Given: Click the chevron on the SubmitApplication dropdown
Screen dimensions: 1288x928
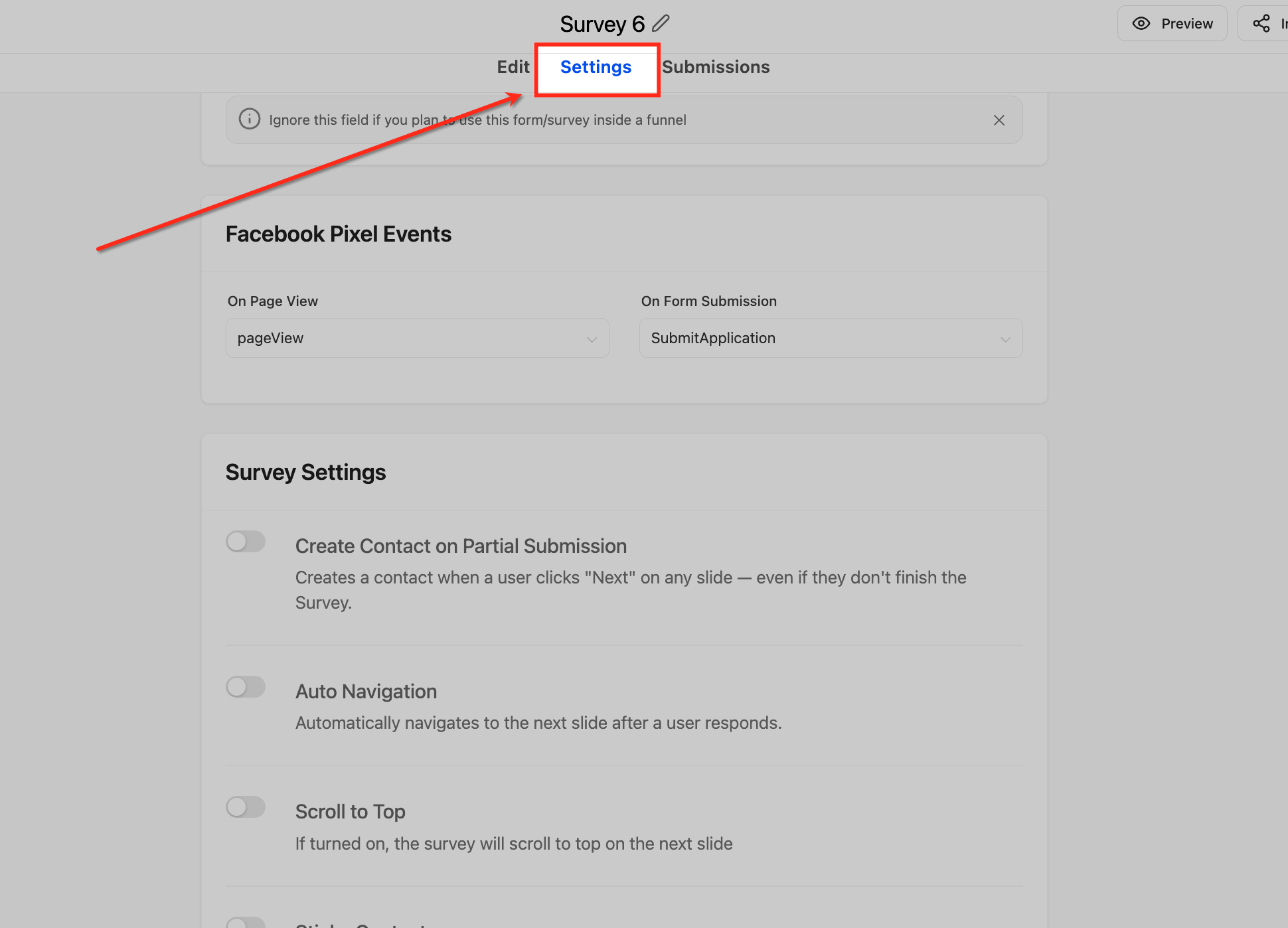Looking at the screenshot, I should pos(1005,339).
